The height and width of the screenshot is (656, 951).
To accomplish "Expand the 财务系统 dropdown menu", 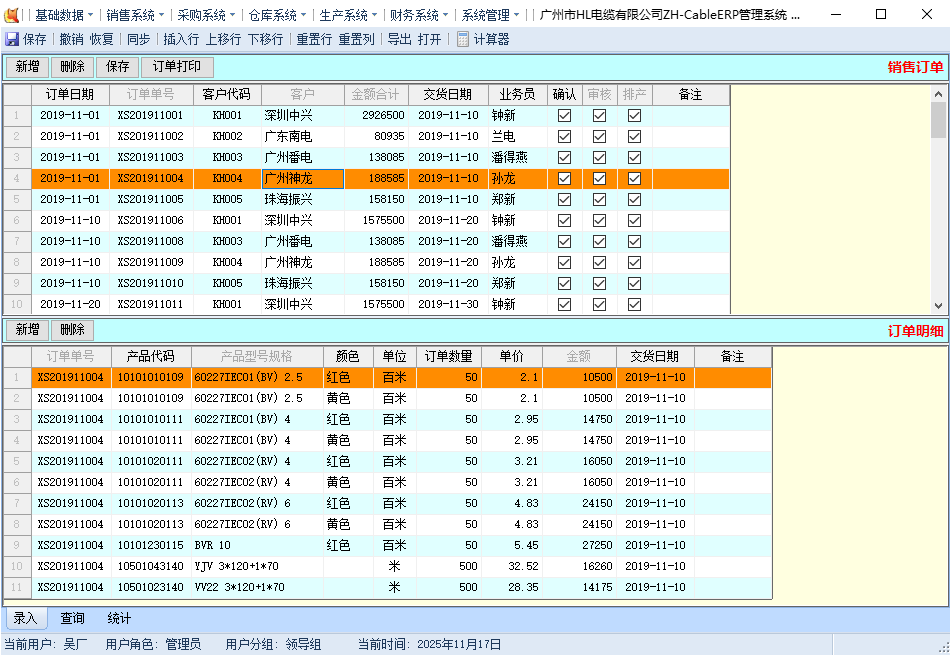I will coord(419,15).
